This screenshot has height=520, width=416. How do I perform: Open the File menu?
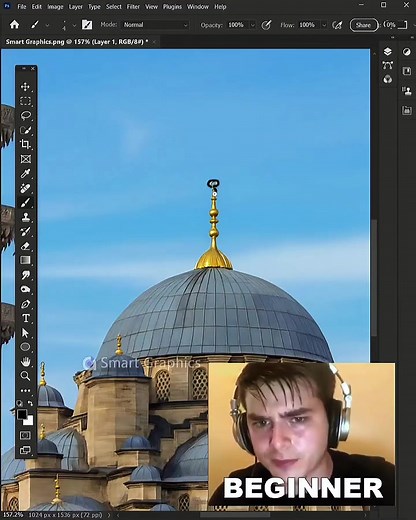(22, 7)
